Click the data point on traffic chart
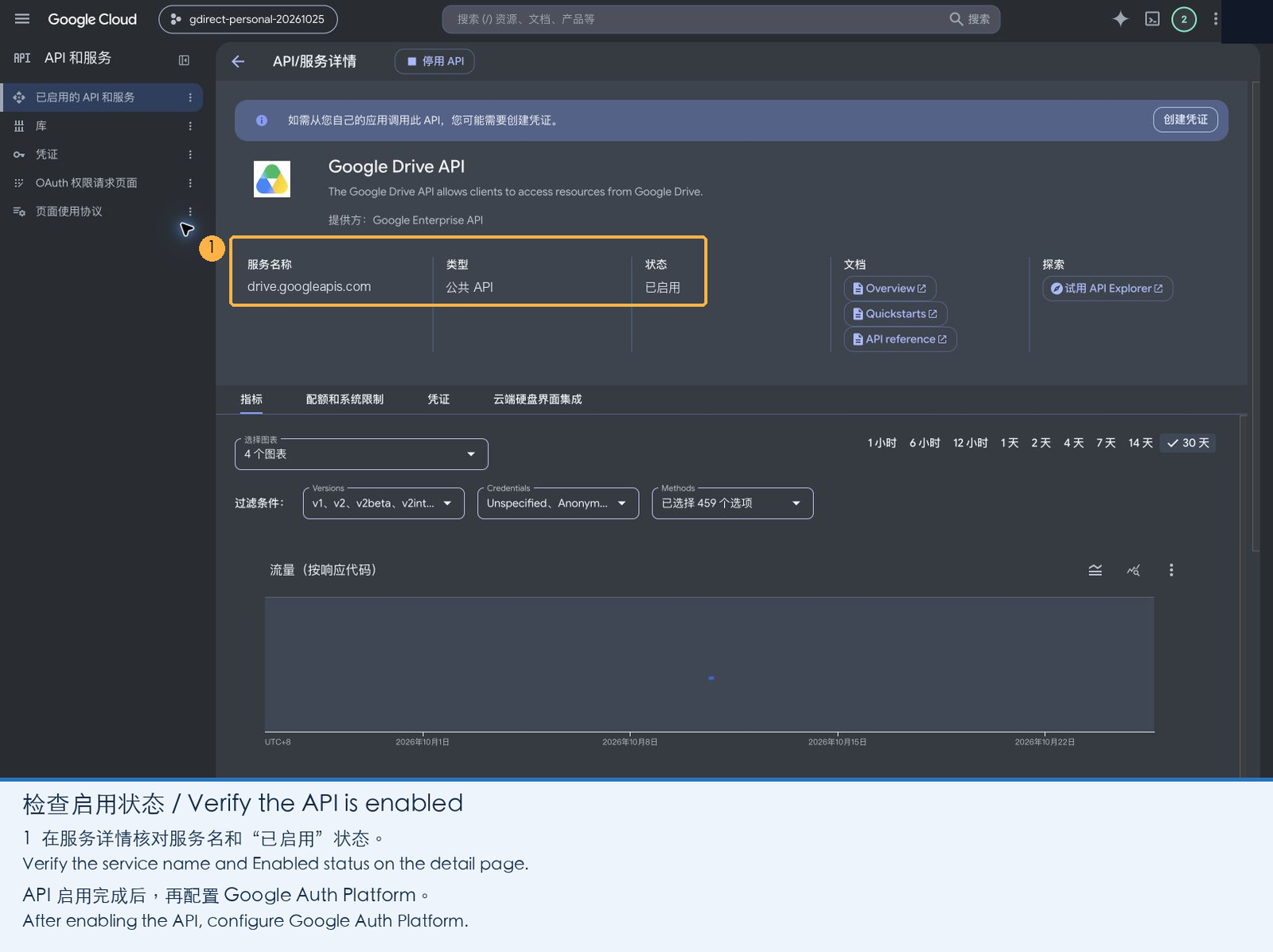The image size is (1273, 952). [710, 678]
